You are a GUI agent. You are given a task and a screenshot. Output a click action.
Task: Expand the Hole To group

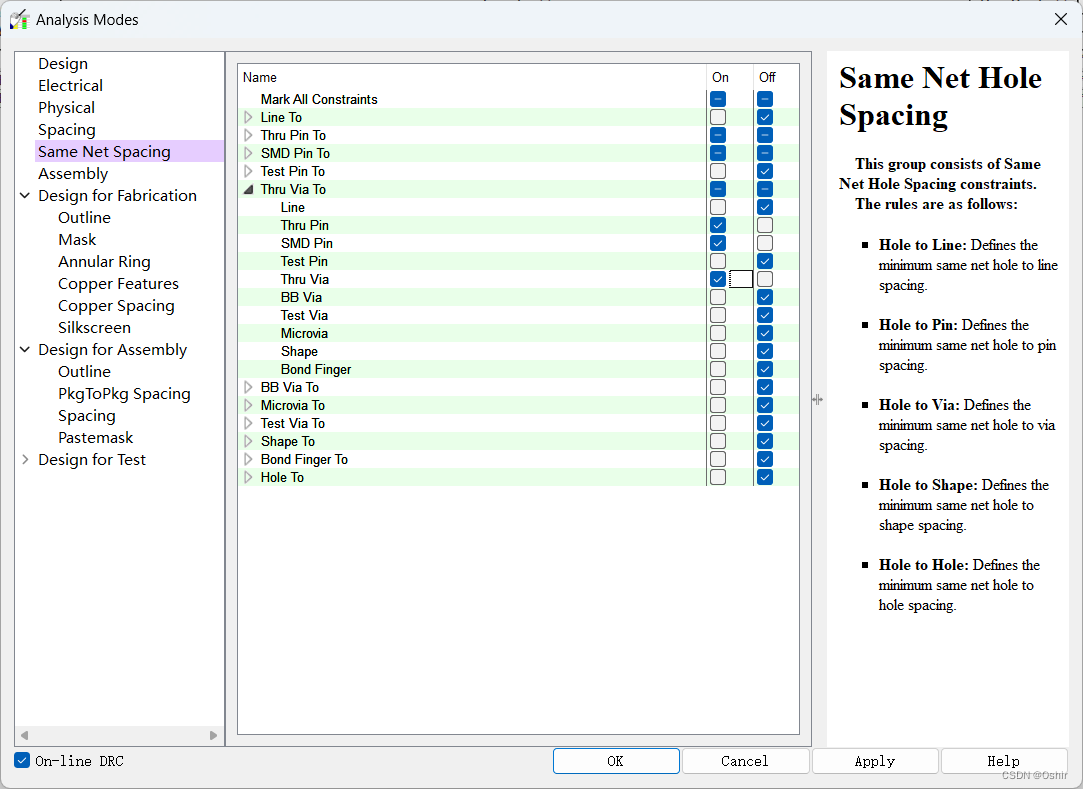tap(249, 477)
